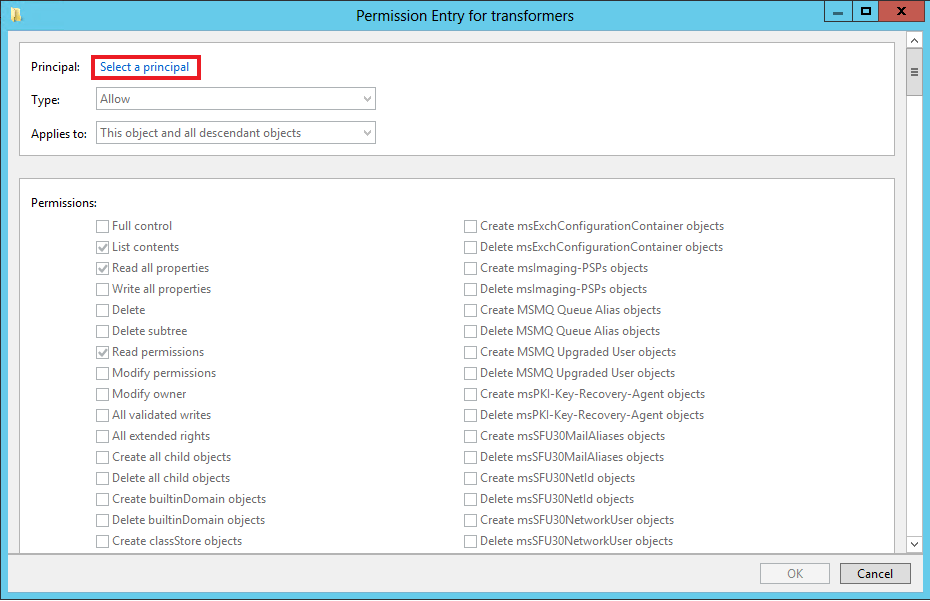This screenshot has height=601, width=930.
Task: Click the scrollbar up arrow
Action: coord(914,40)
